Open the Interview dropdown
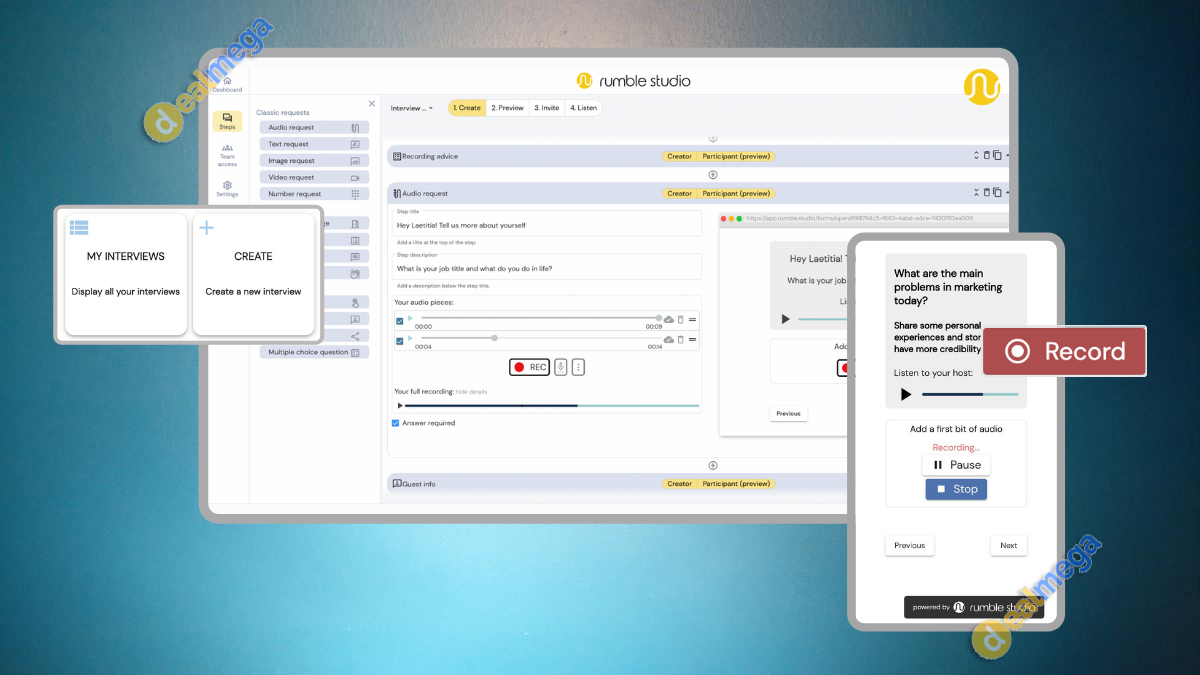Viewport: 1200px width, 675px height. coord(412,108)
